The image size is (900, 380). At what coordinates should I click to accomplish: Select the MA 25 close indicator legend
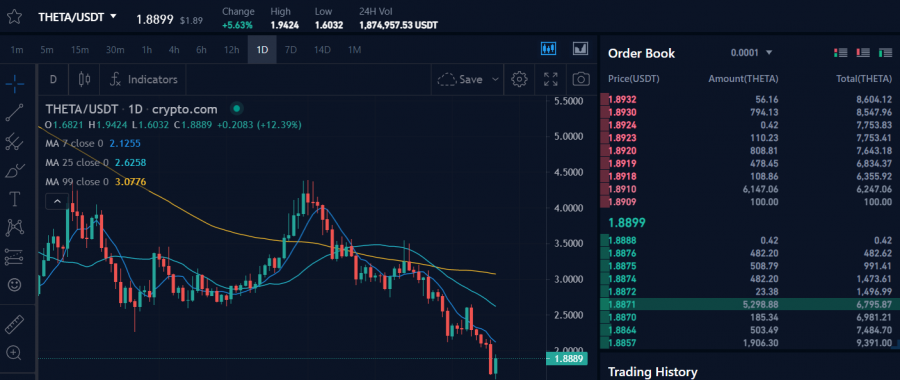tap(96, 163)
